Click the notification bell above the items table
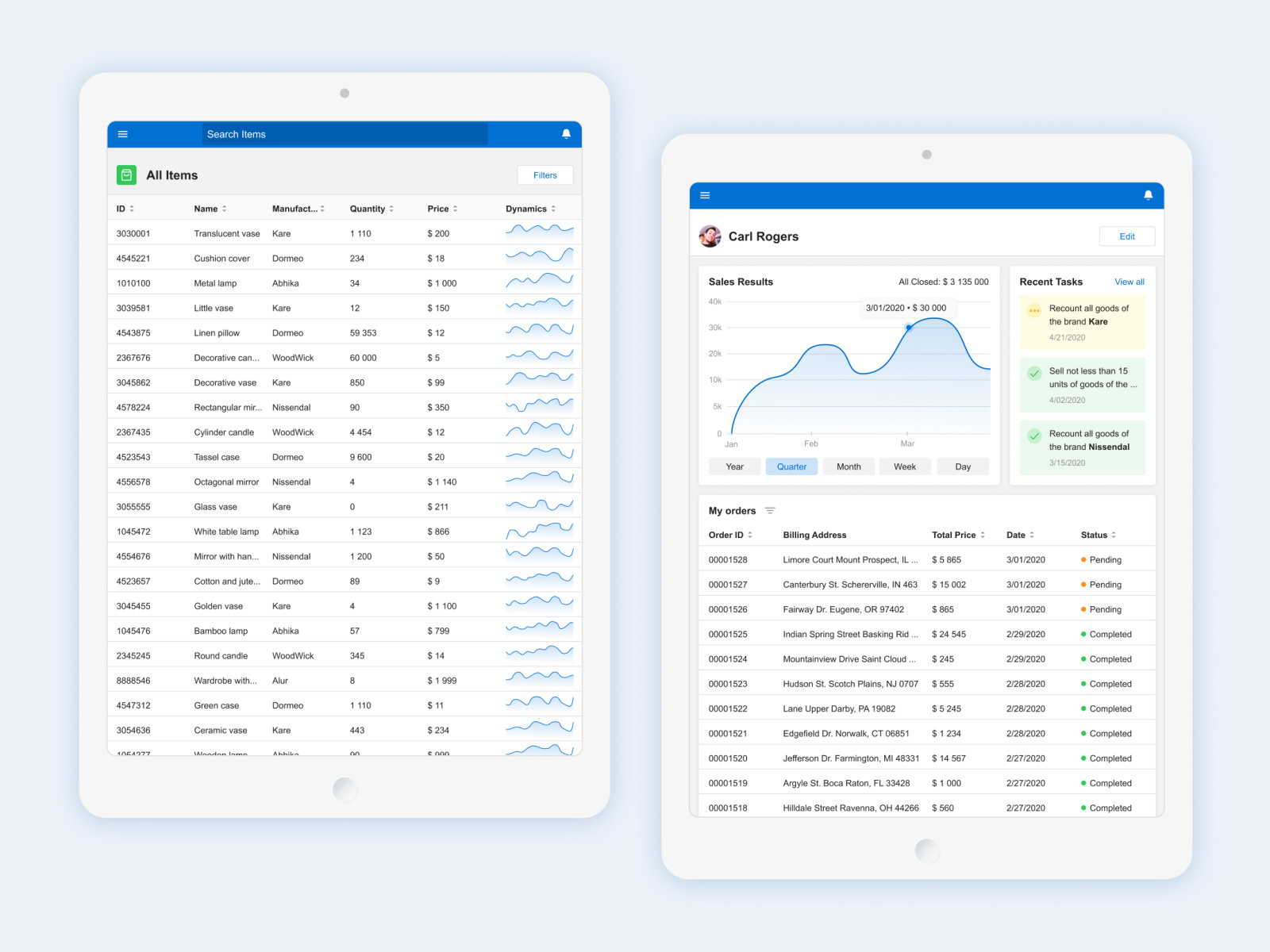Image resolution: width=1270 pixels, height=952 pixels. (x=566, y=134)
